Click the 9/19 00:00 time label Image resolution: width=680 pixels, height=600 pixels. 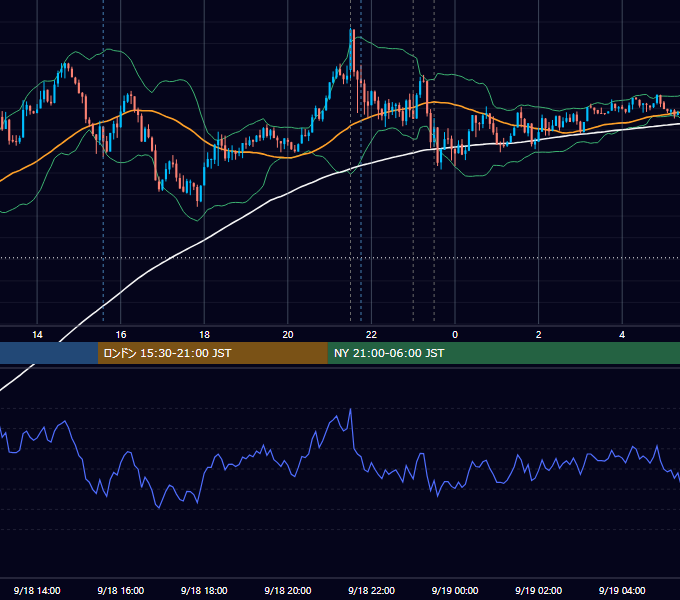tap(455, 590)
